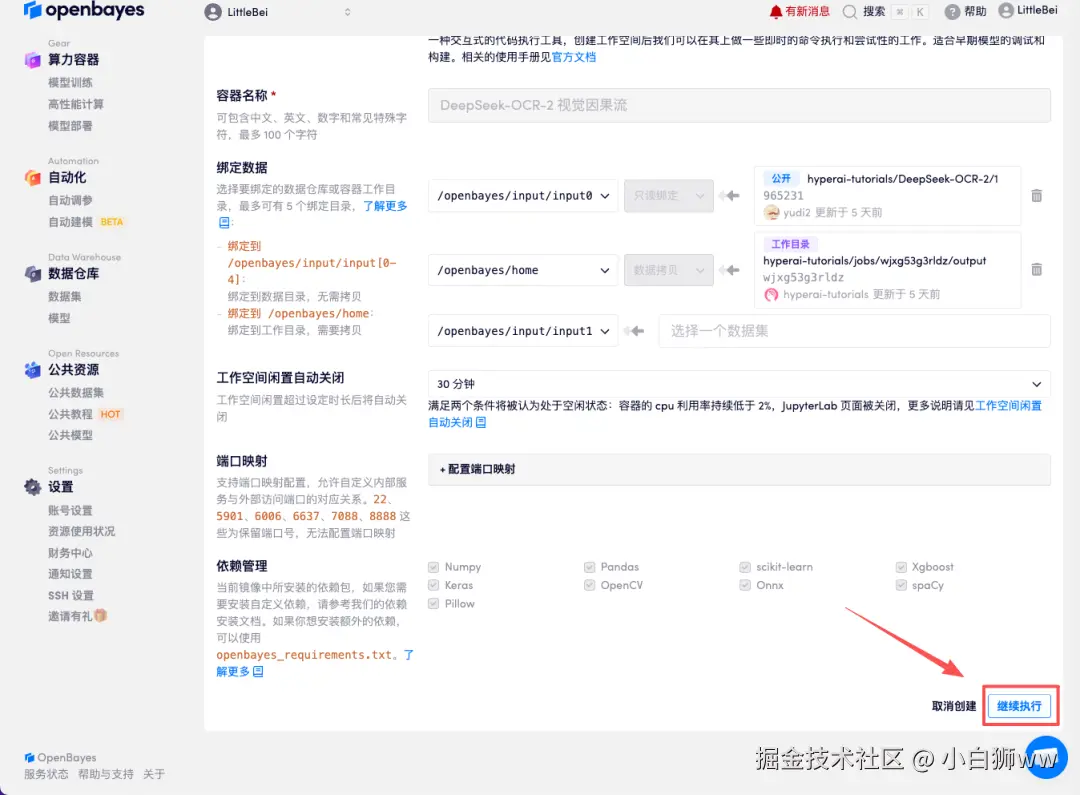This screenshot has height=795, width=1080.
Task: Click the arrow icon next to /openbayes/home binding
Action: [729, 270]
